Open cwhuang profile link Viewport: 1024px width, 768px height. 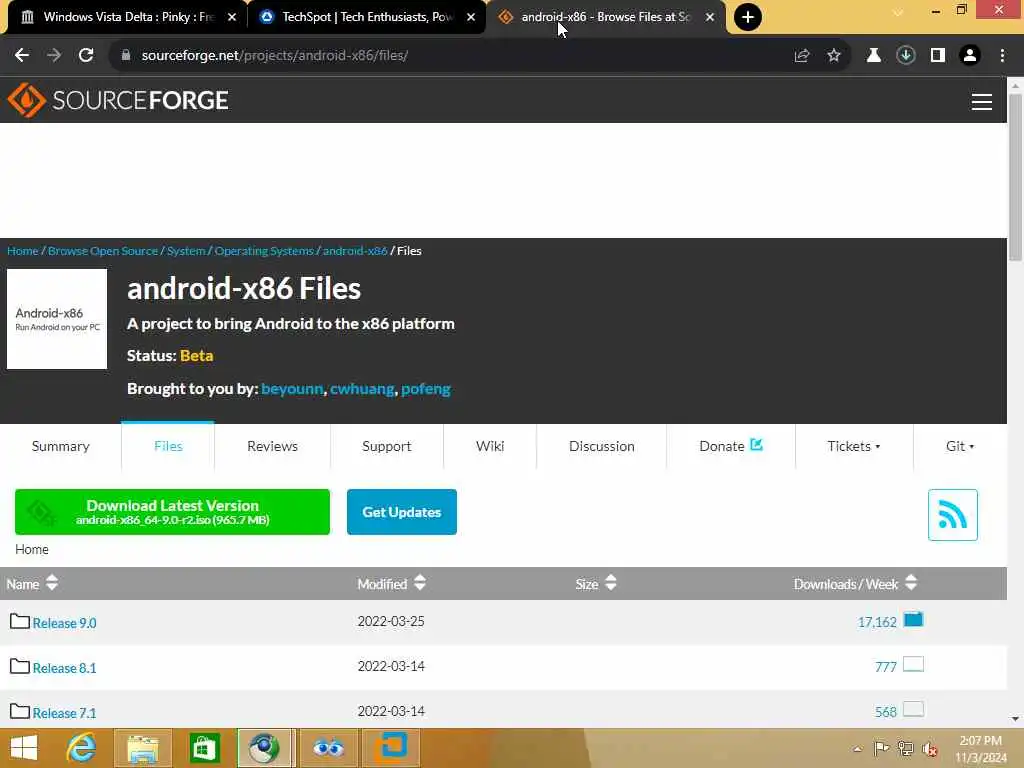pos(362,389)
